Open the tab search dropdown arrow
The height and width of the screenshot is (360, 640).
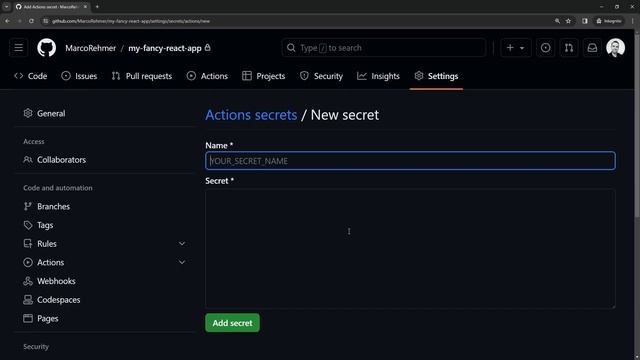[7, 7]
